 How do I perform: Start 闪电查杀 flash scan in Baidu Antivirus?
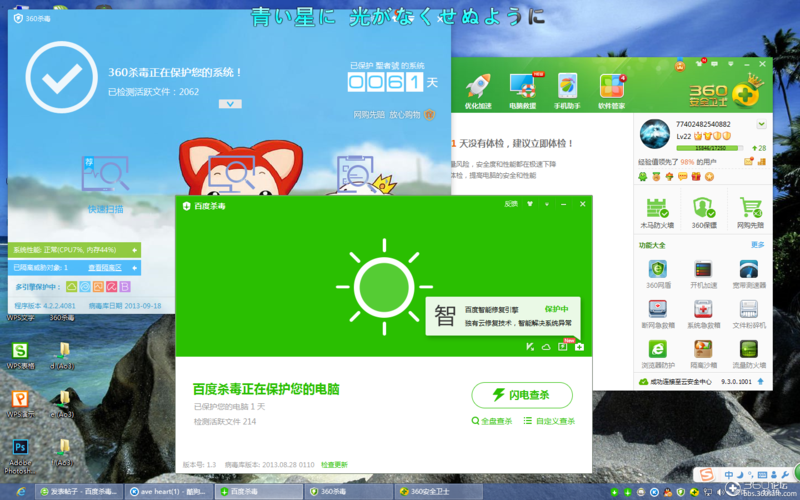click(522, 395)
